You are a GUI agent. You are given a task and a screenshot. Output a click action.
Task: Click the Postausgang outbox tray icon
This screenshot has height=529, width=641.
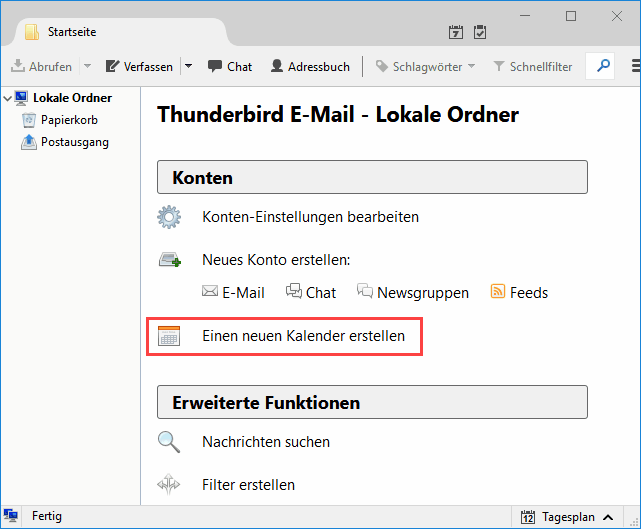[29, 142]
